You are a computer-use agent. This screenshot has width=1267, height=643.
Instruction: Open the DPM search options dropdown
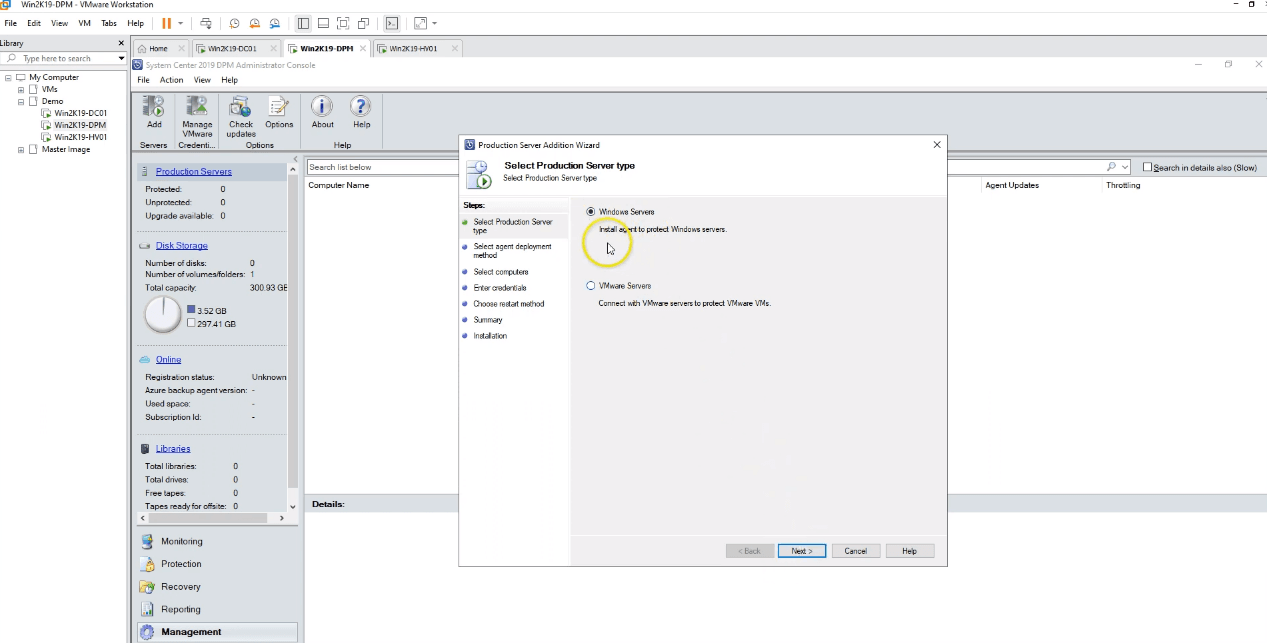(x=1125, y=167)
